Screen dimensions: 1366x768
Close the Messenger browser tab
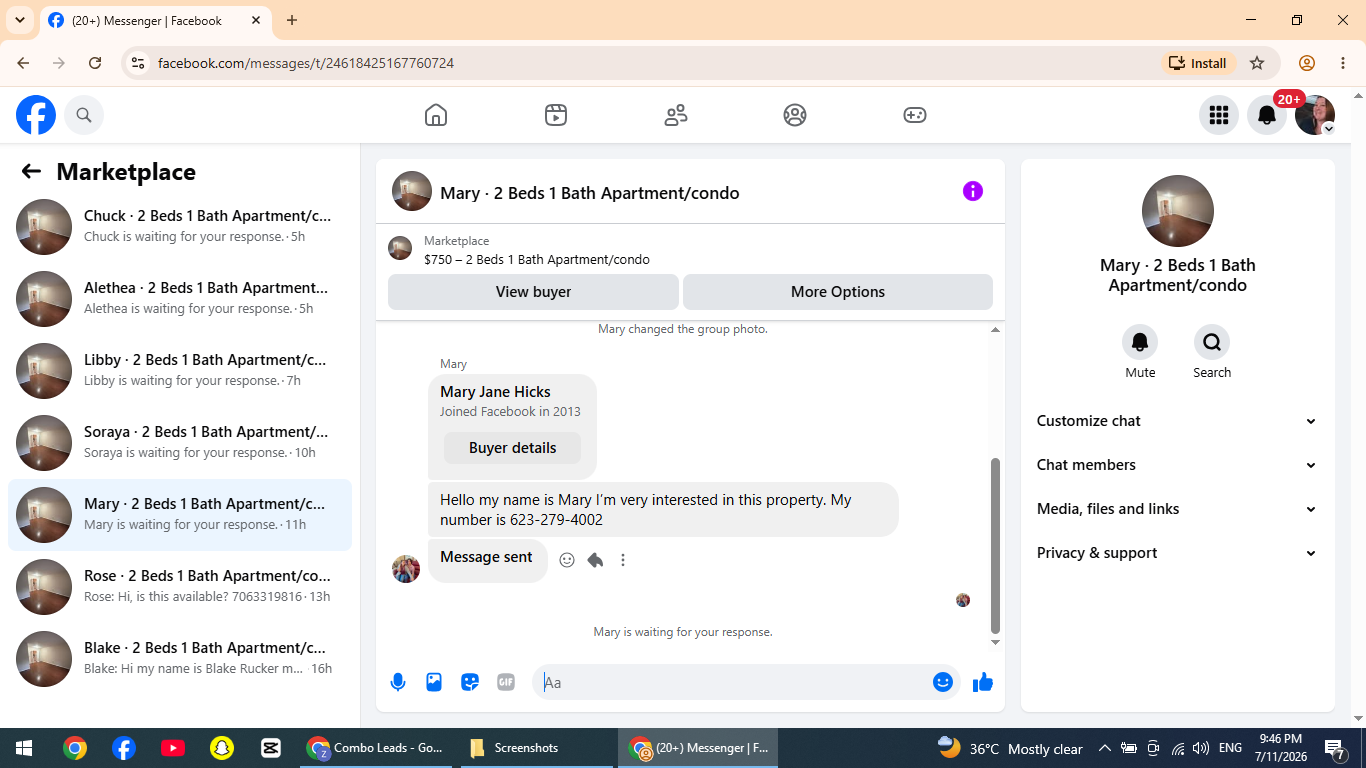point(256,20)
